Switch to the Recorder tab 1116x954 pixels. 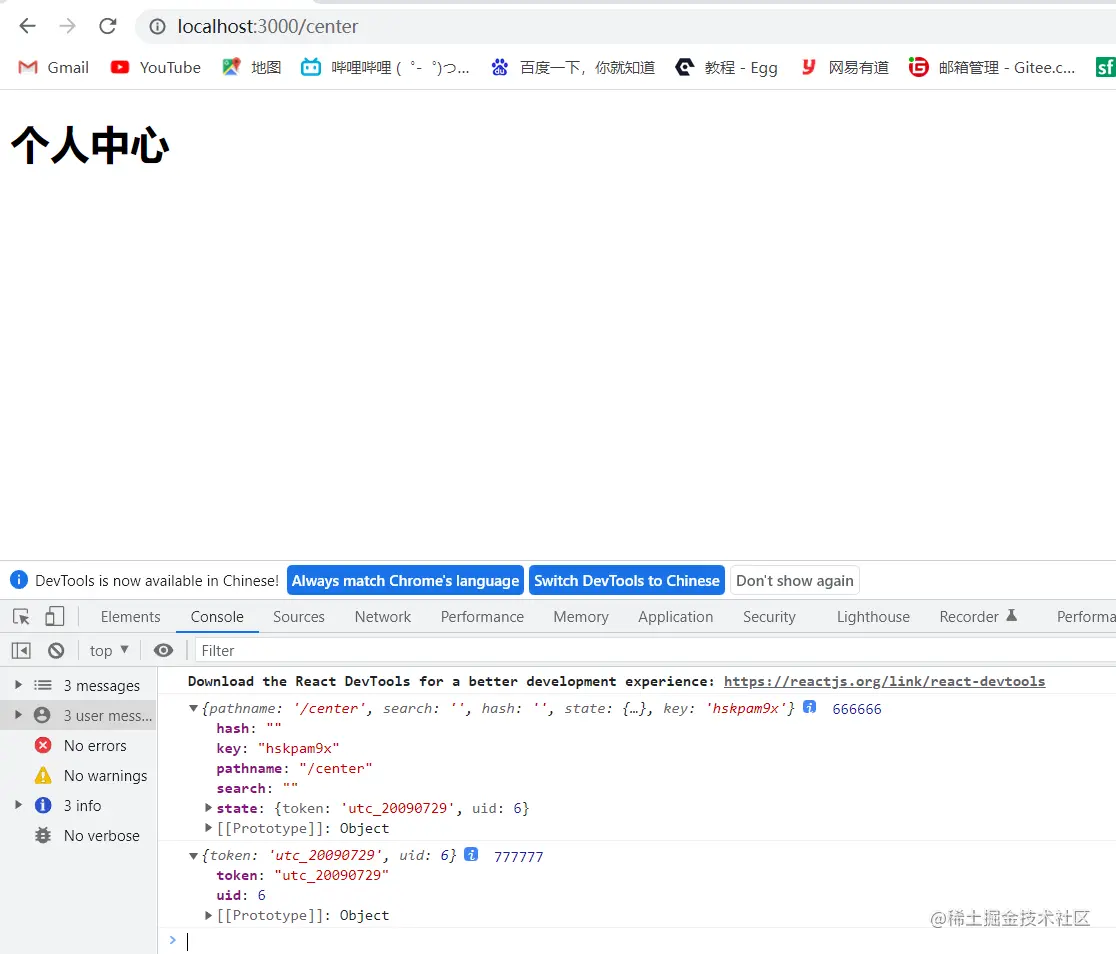coord(978,617)
